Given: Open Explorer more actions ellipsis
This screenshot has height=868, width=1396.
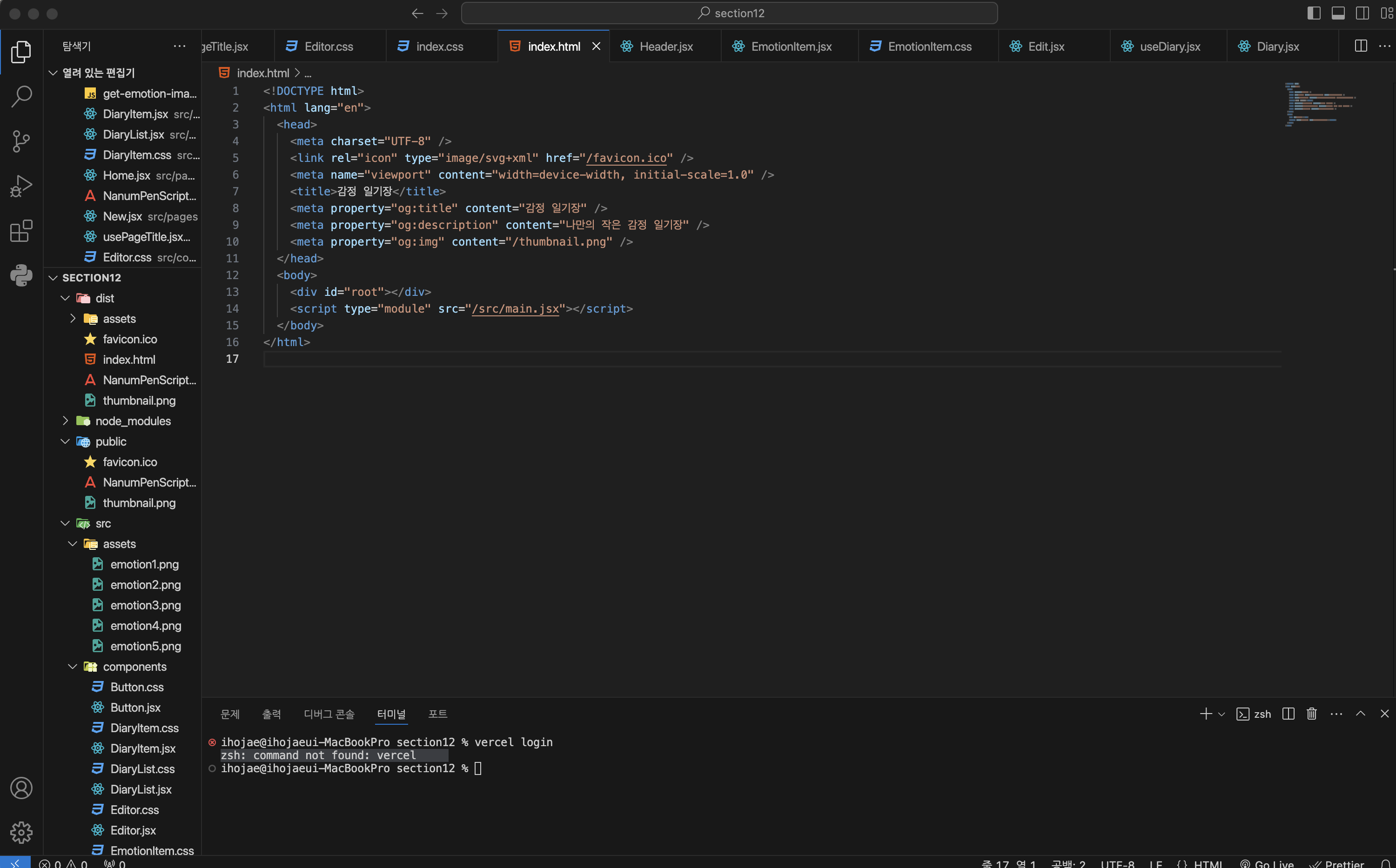Looking at the screenshot, I should coord(180,46).
